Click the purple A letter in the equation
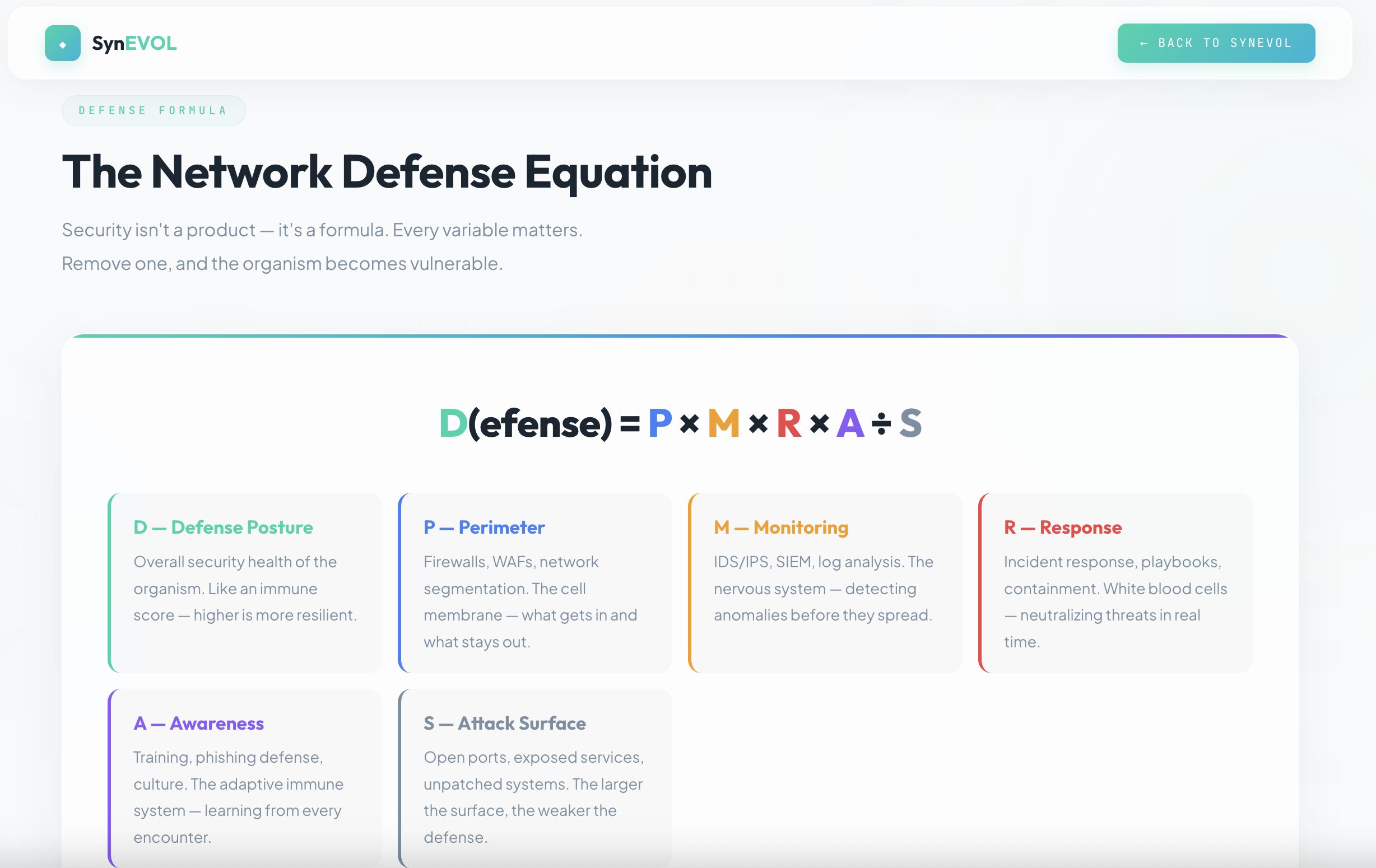This screenshot has width=1376, height=868. 850,424
